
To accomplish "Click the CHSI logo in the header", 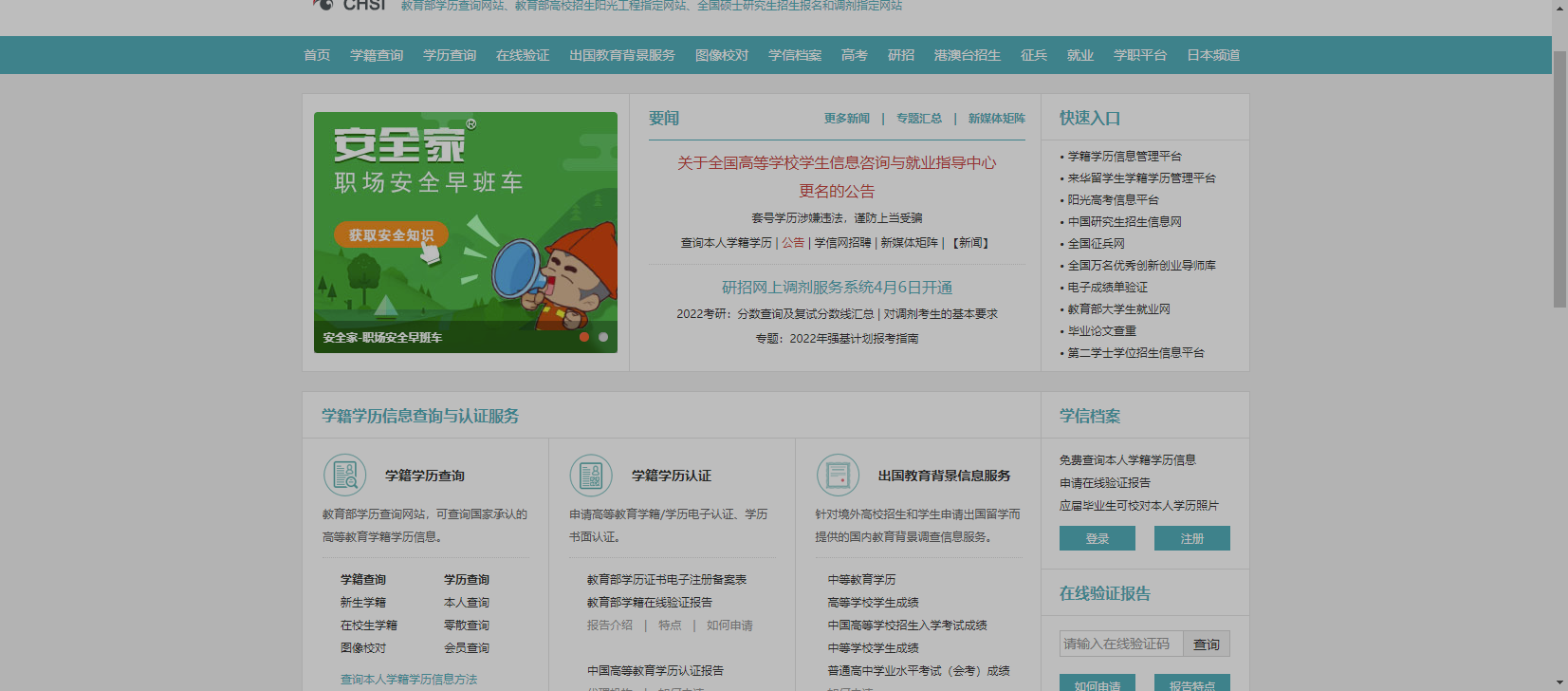I will click(x=348, y=5).
